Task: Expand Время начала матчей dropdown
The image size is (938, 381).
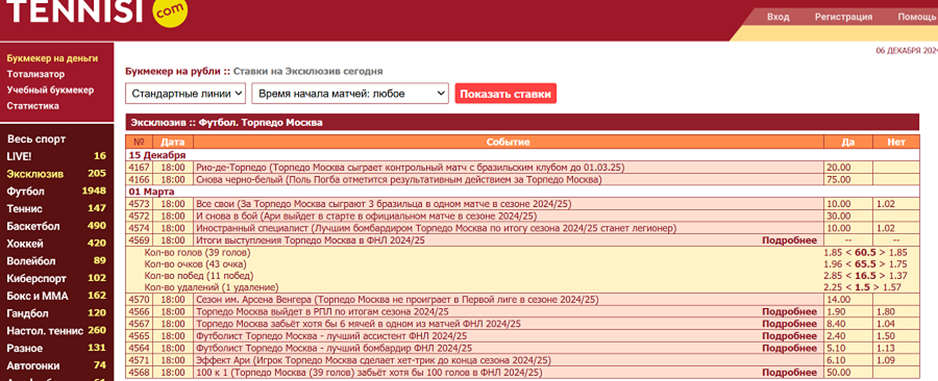Action: 350,93
